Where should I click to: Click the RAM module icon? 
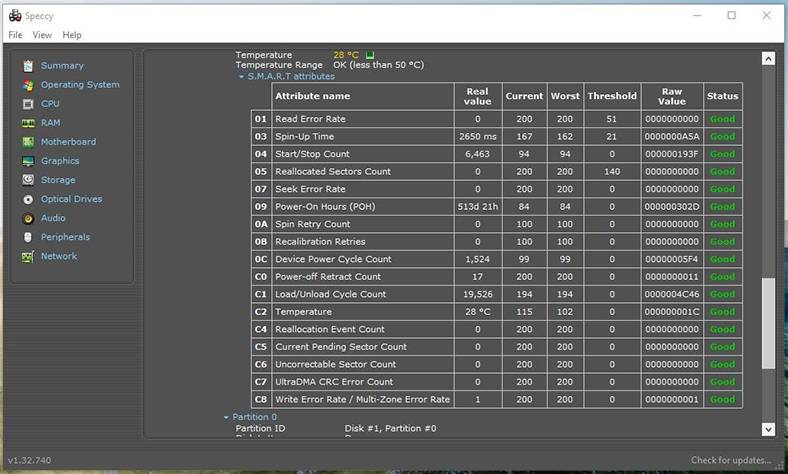coord(28,123)
